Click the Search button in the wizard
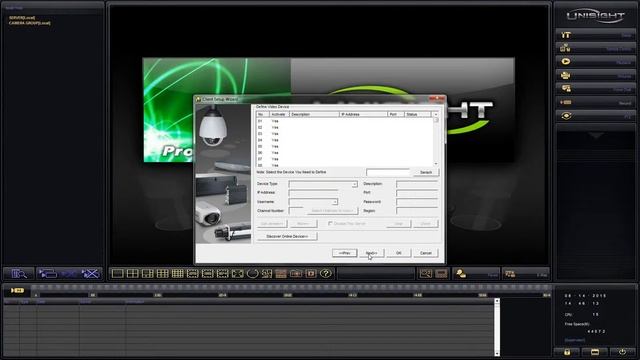640x360 pixels. (x=426, y=172)
